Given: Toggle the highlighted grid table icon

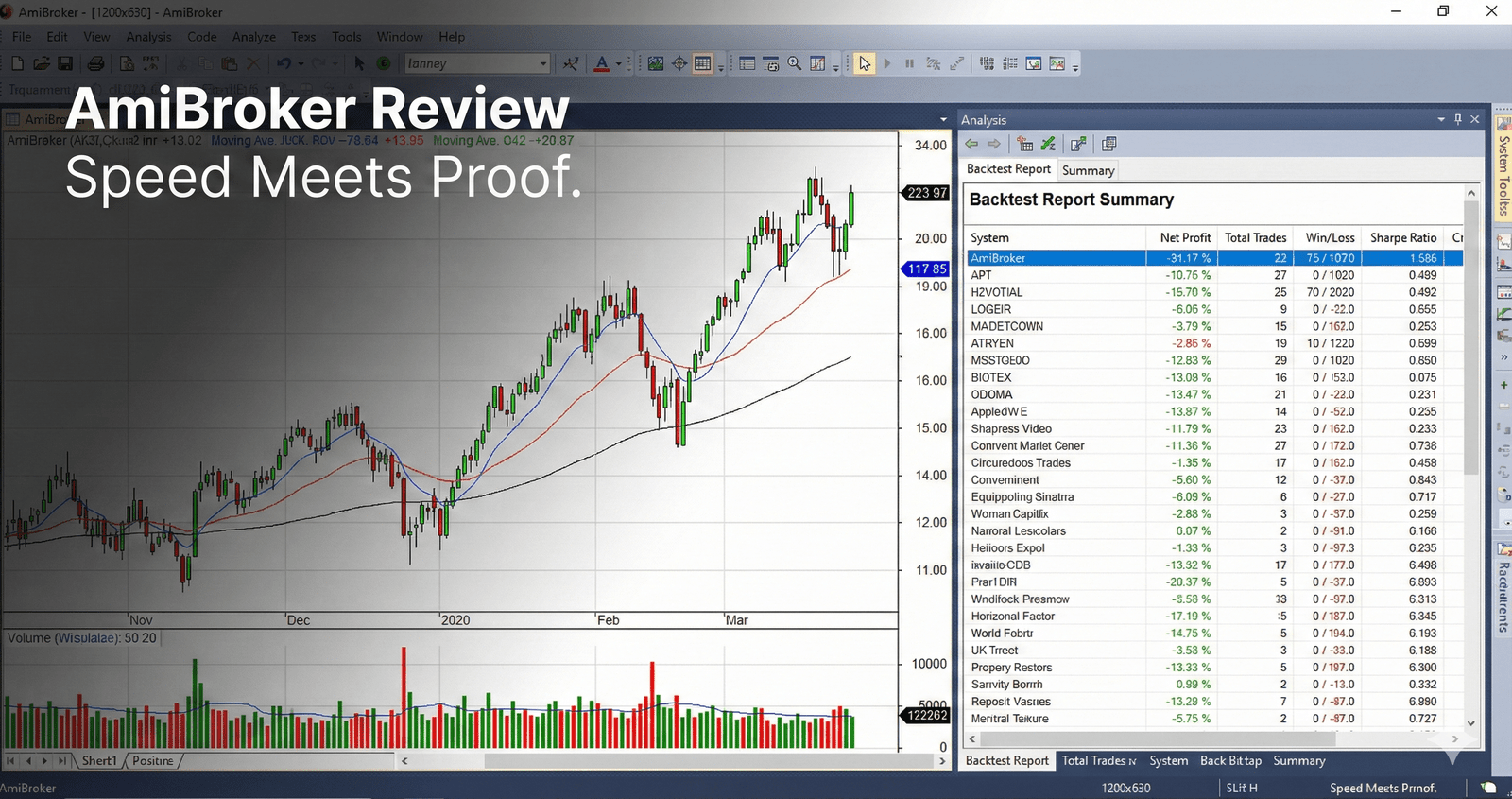Looking at the screenshot, I should click(702, 63).
